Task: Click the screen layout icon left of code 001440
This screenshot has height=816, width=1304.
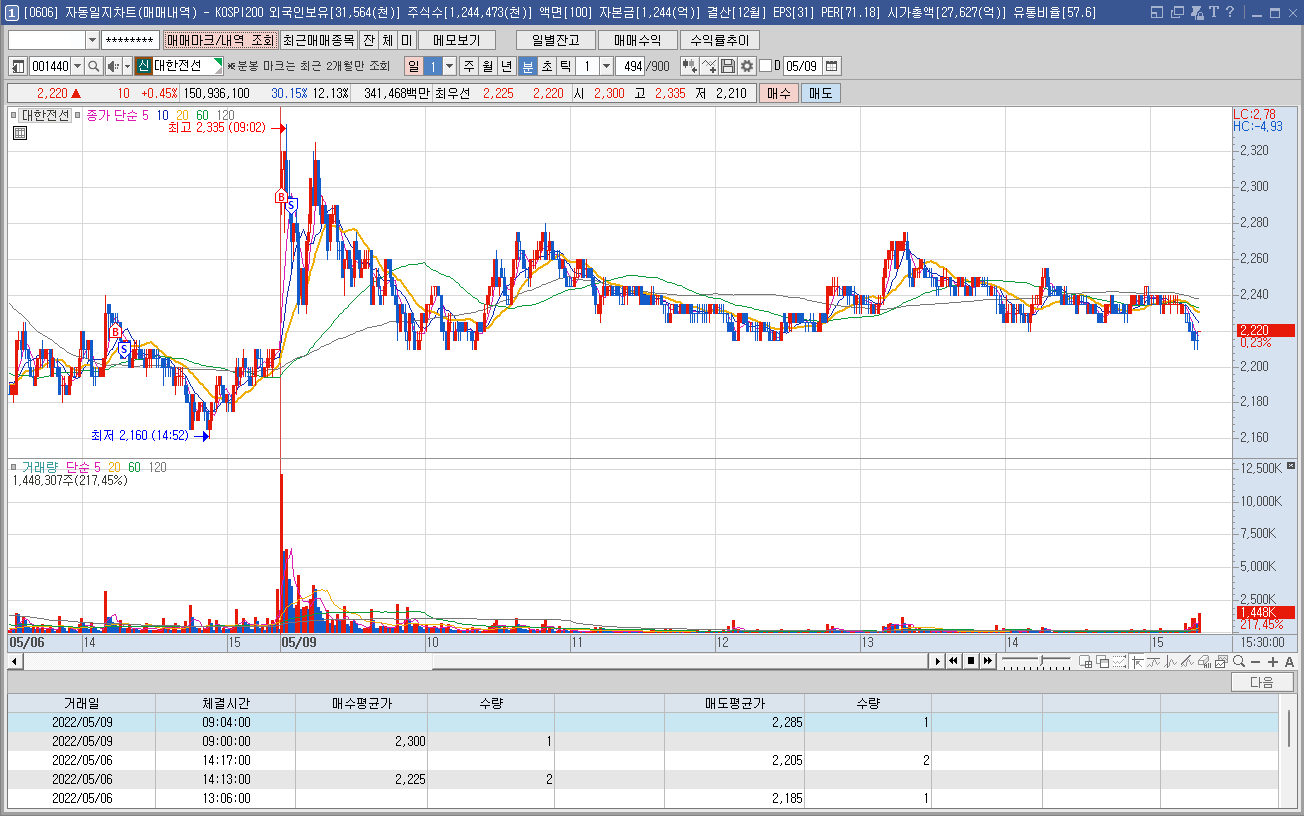Action: pyautogui.click(x=18, y=66)
